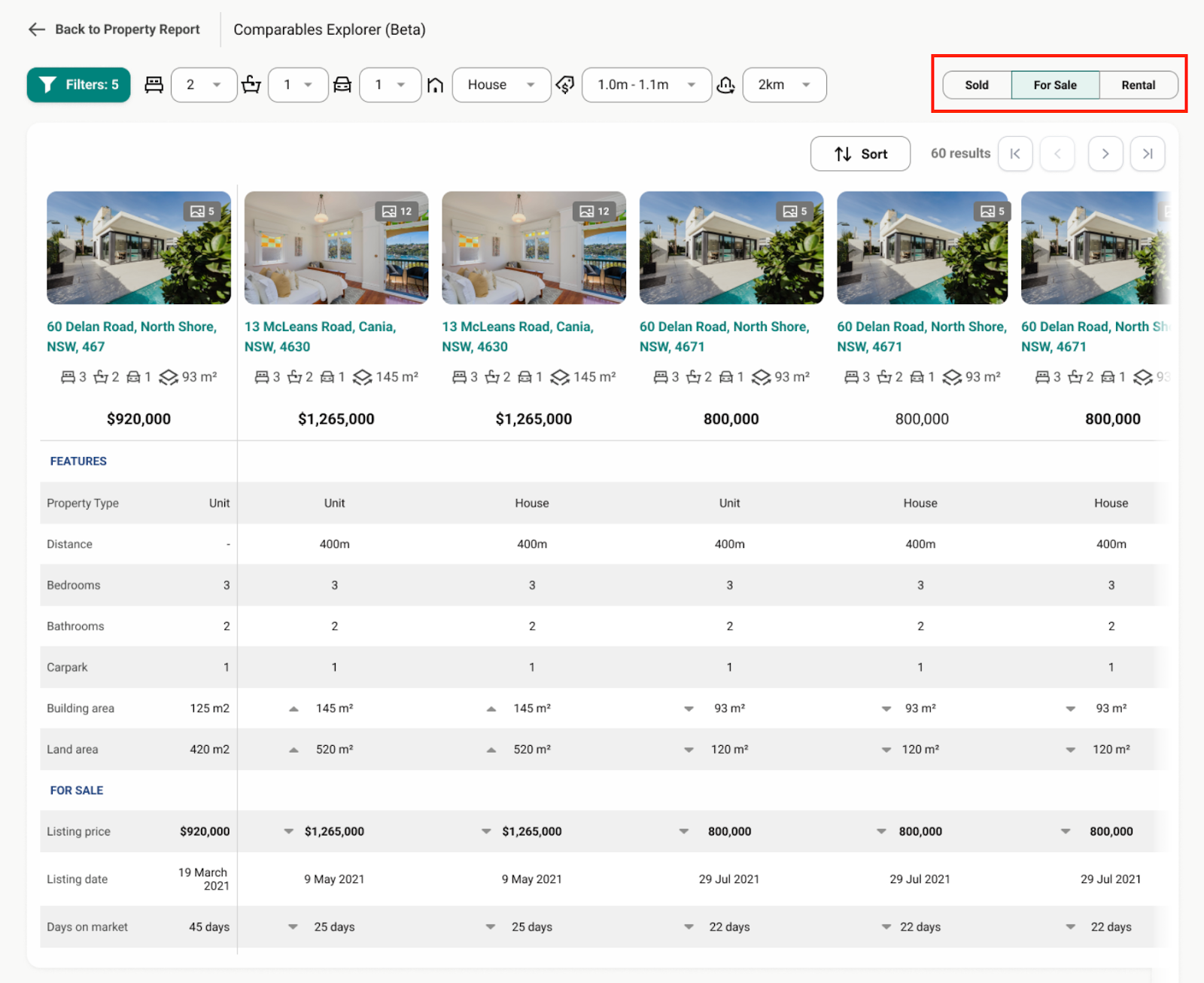The height and width of the screenshot is (983, 1204).
Task: Click the Filters: 5 button
Action: click(78, 85)
